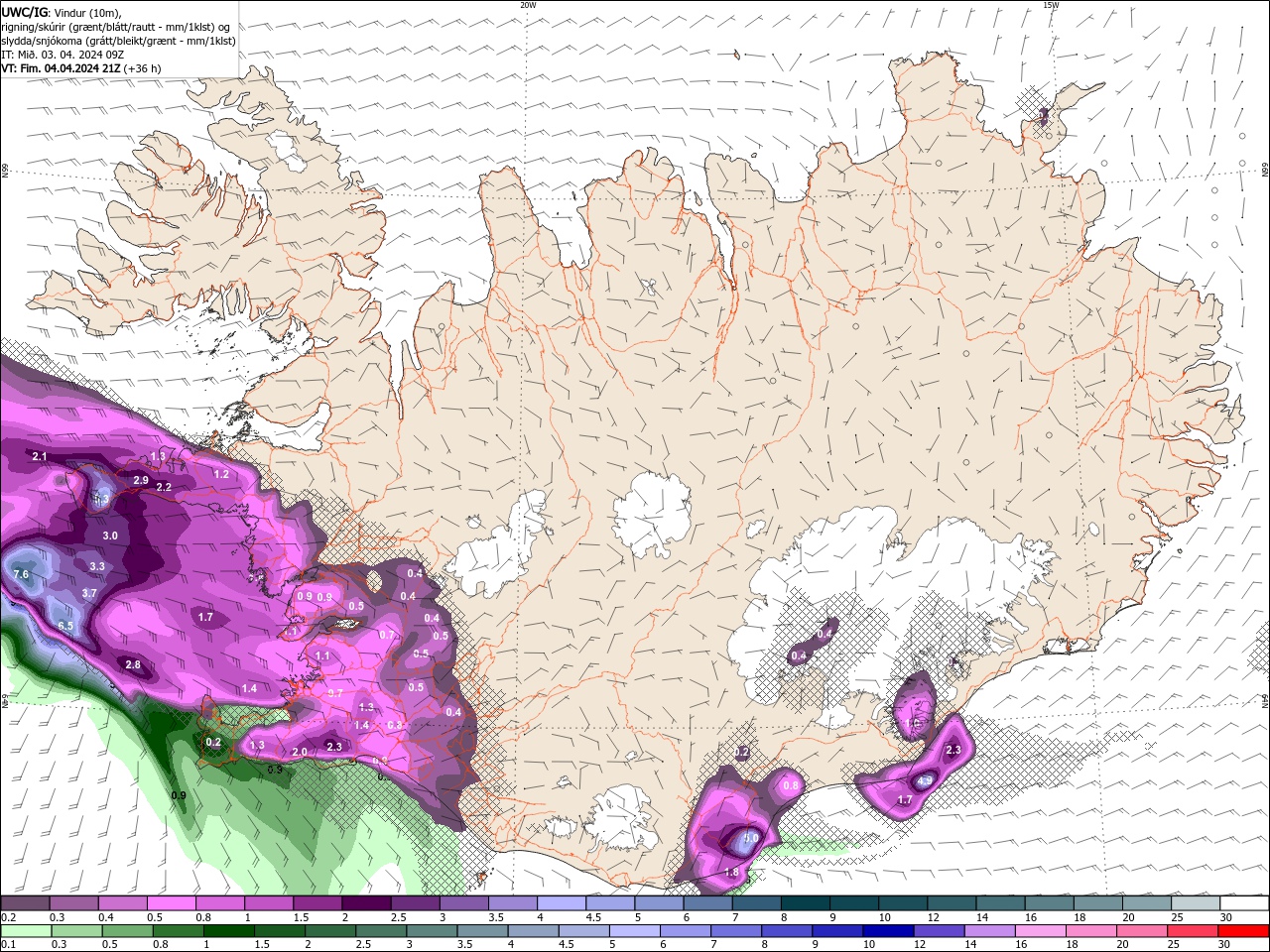This screenshot has height=952, width=1270.
Task: Click the 4.9 snow maximum in the southeast
Action: 925,780
